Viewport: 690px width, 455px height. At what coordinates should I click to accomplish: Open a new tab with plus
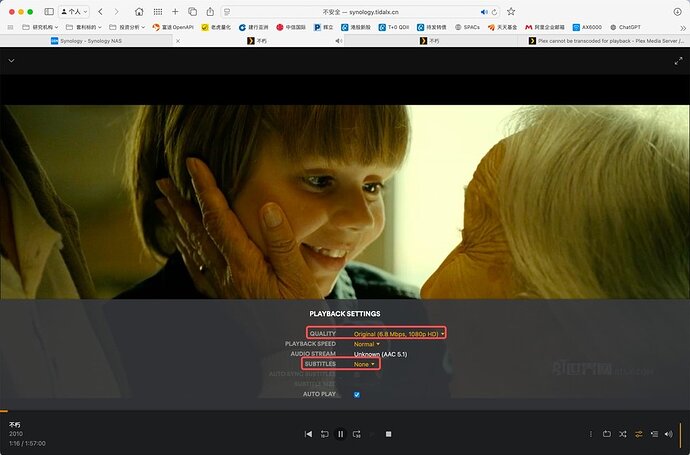(x=175, y=12)
